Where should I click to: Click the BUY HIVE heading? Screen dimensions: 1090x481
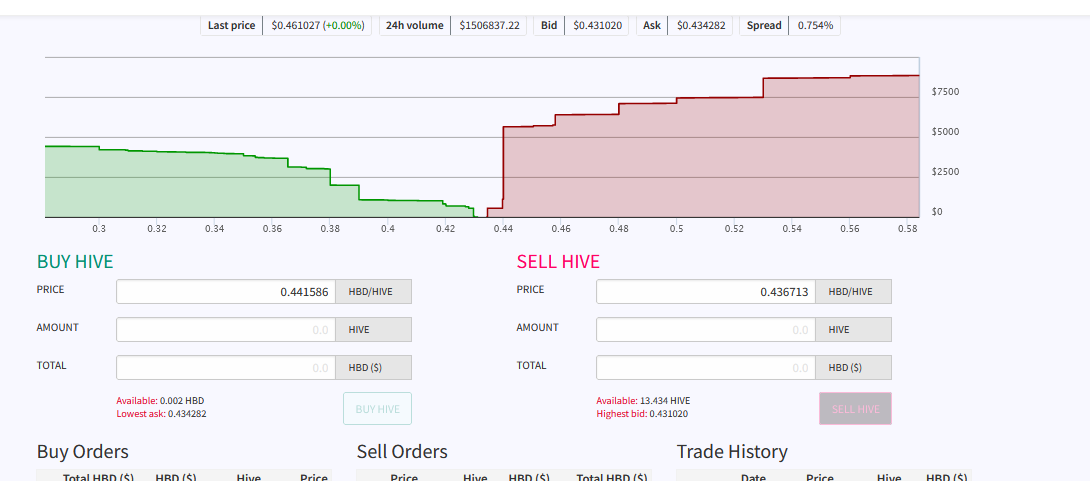75,261
